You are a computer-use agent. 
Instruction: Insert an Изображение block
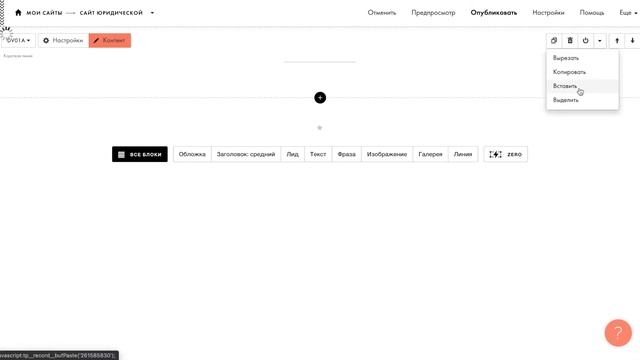coord(387,154)
